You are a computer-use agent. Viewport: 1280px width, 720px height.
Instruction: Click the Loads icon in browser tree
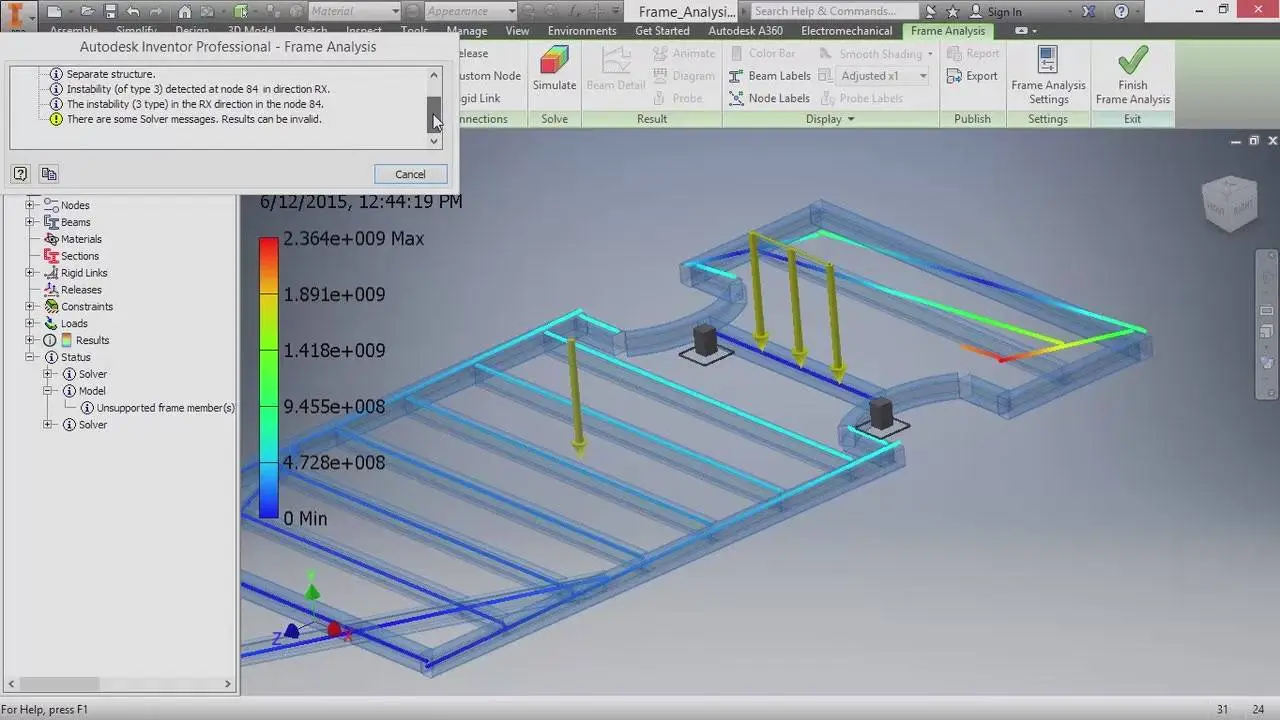click(52, 323)
